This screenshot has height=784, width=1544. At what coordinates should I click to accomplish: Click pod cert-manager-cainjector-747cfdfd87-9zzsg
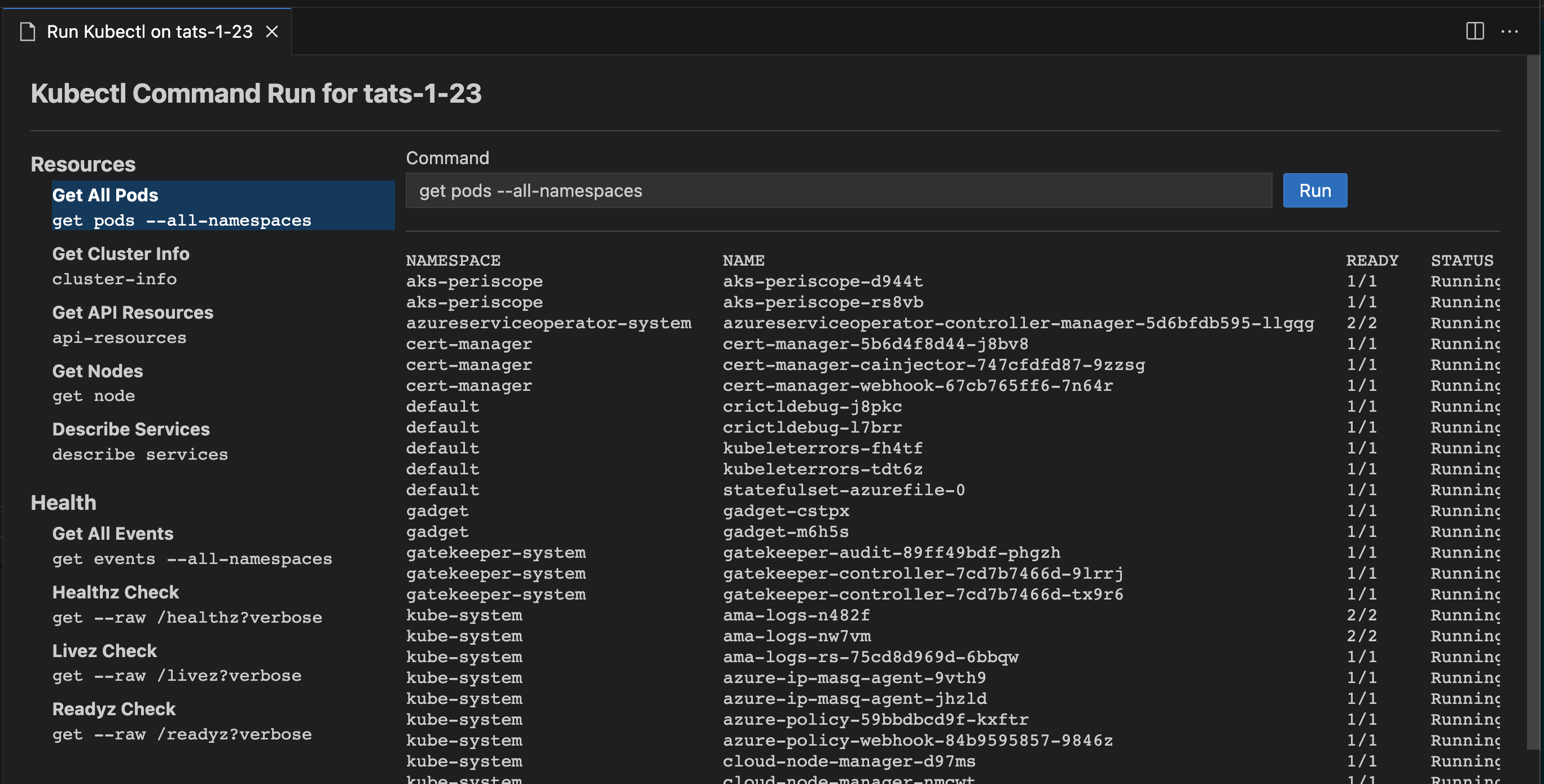coord(934,365)
